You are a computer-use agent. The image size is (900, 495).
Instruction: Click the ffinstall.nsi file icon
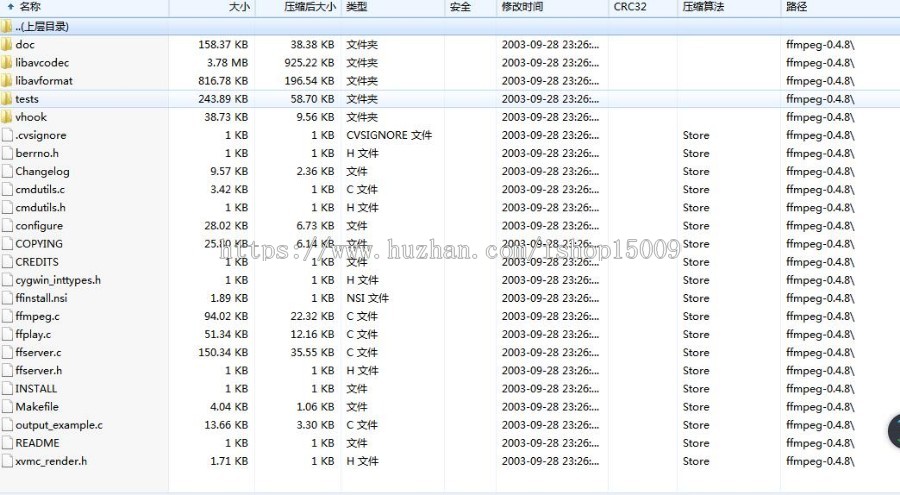(x=7, y=298)
